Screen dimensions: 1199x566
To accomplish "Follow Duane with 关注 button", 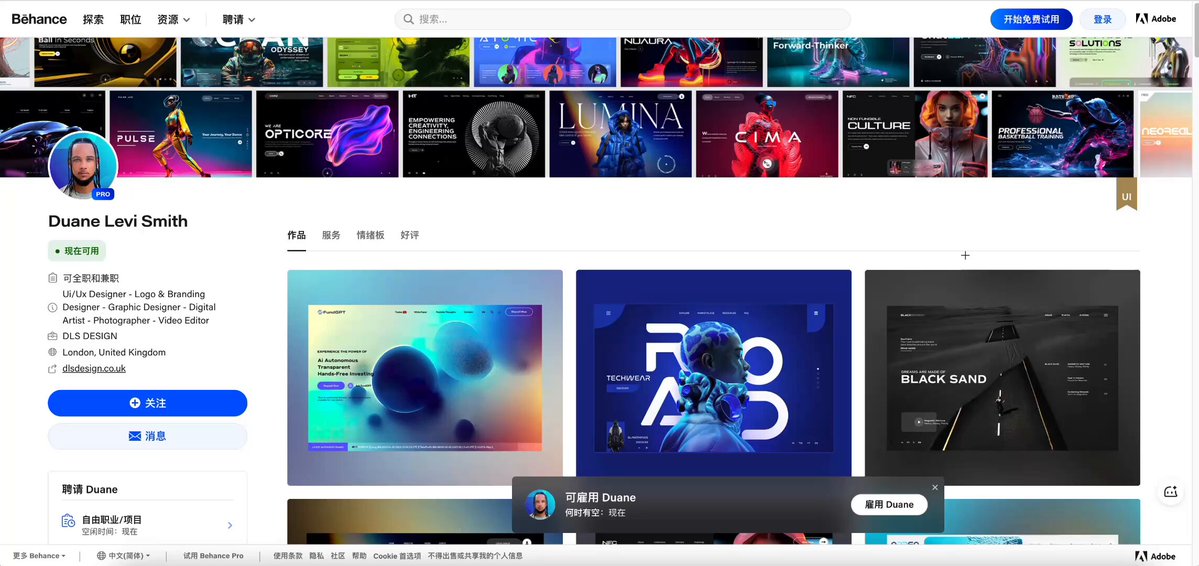I will (148, 403).
